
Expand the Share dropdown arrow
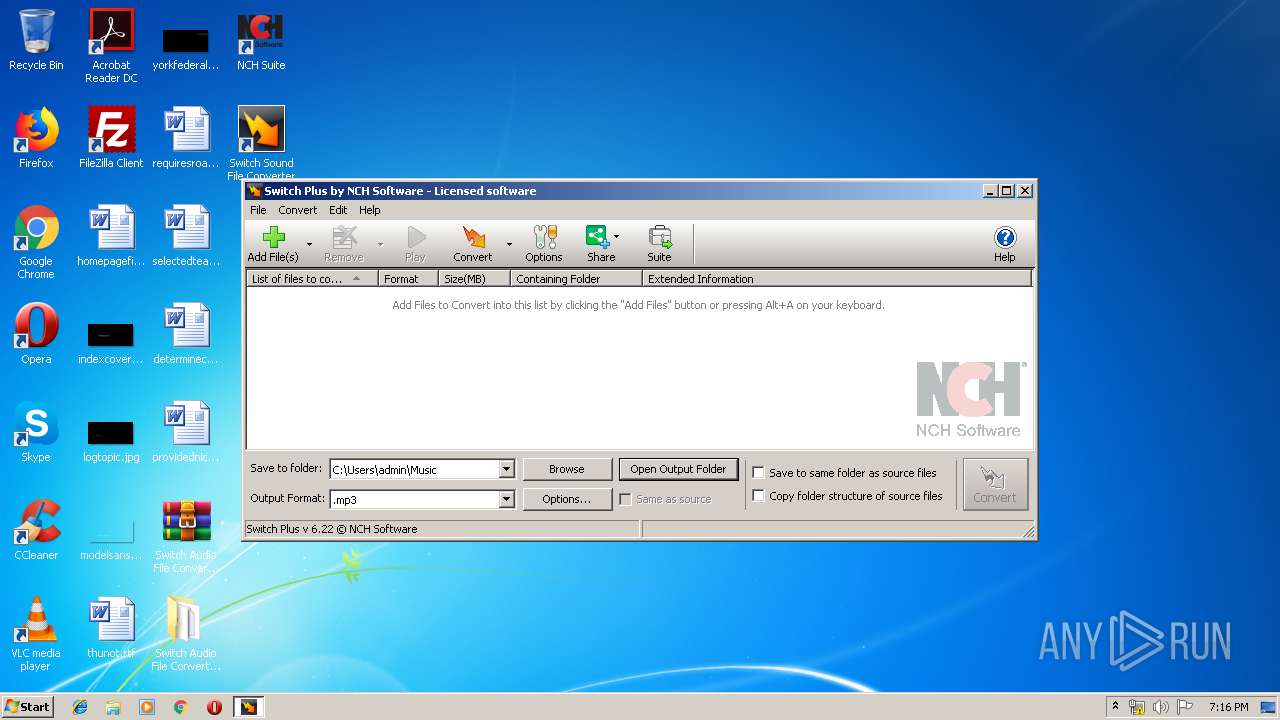[x=616, y=237]
